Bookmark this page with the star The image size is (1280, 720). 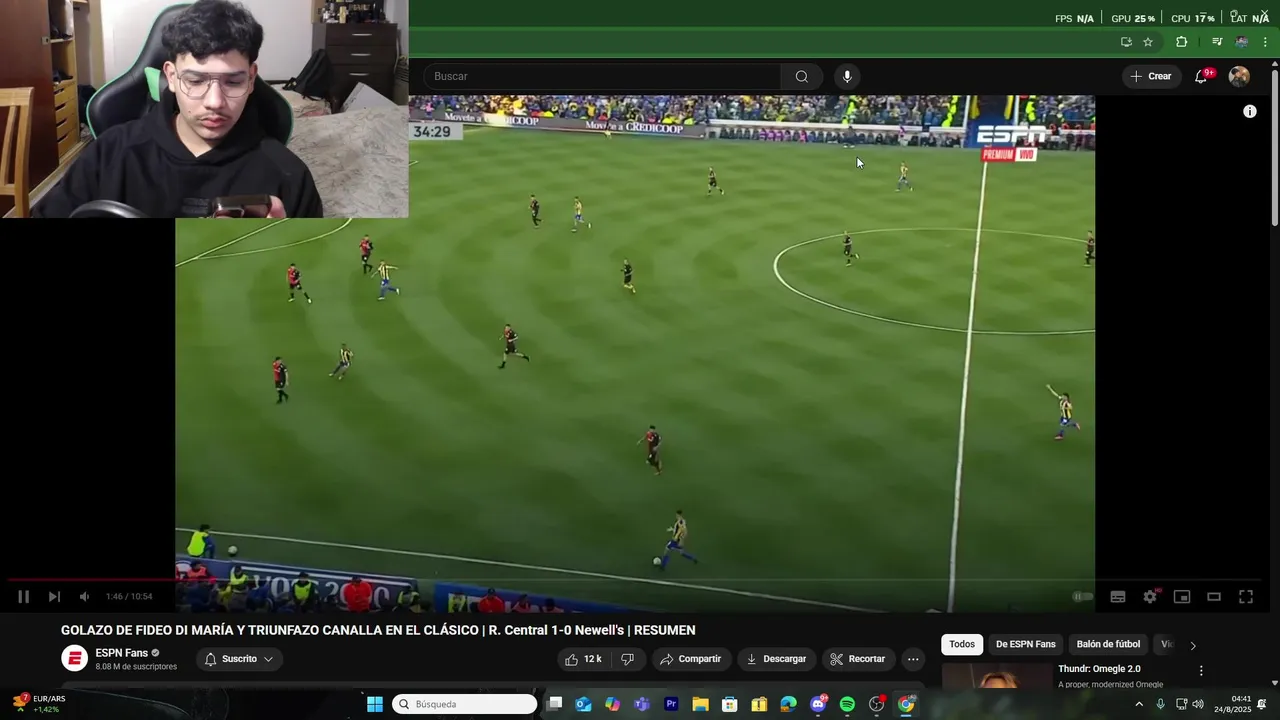tap(1148, 42)
